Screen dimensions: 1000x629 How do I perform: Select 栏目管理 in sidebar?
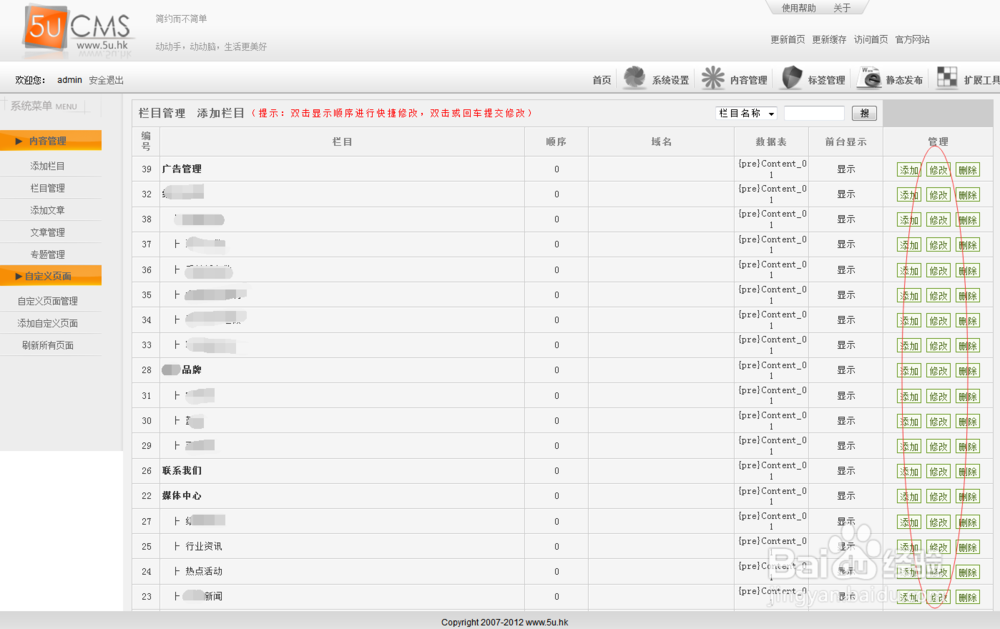click(47, 188)
